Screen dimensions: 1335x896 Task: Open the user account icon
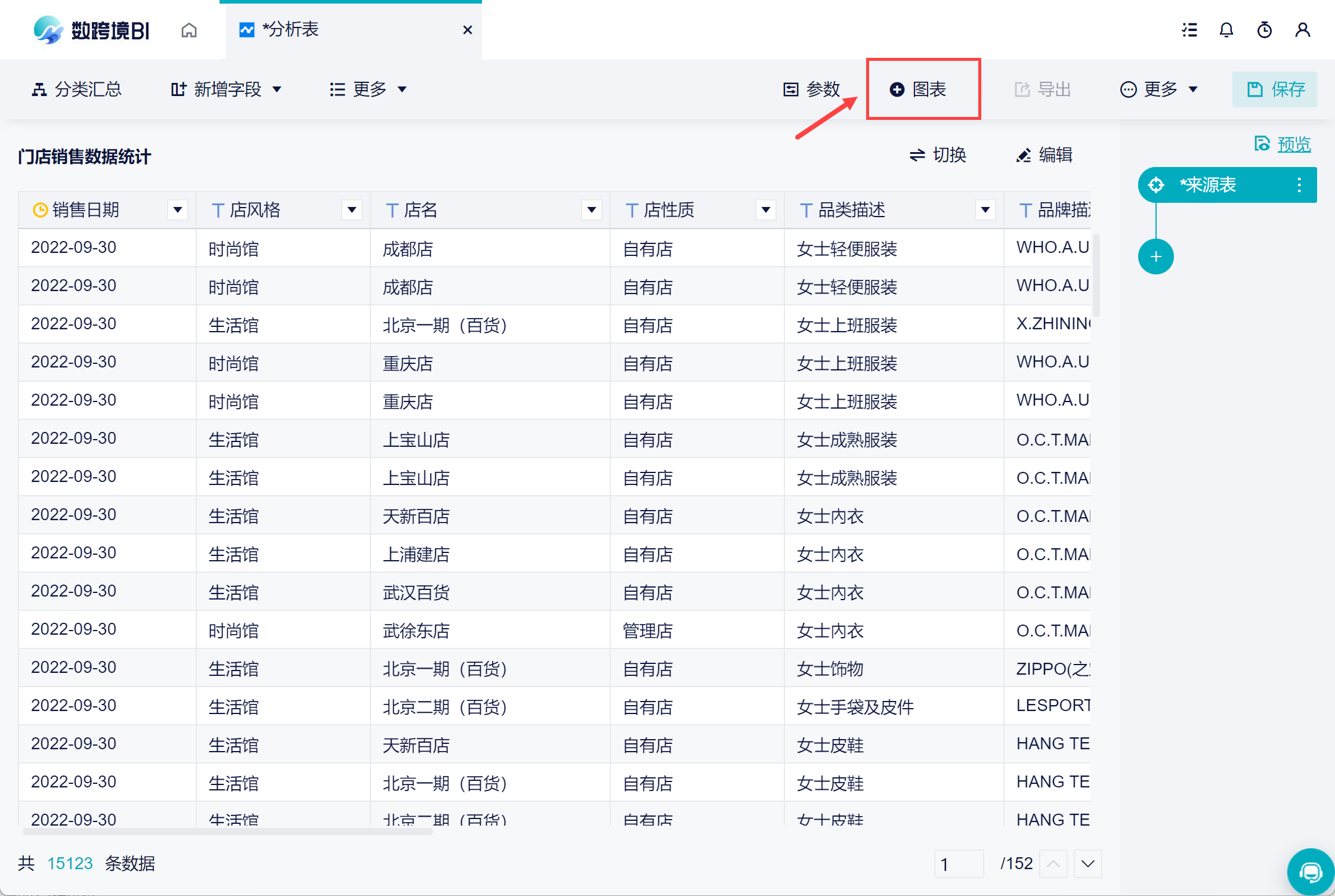(x=1303, y=30)
